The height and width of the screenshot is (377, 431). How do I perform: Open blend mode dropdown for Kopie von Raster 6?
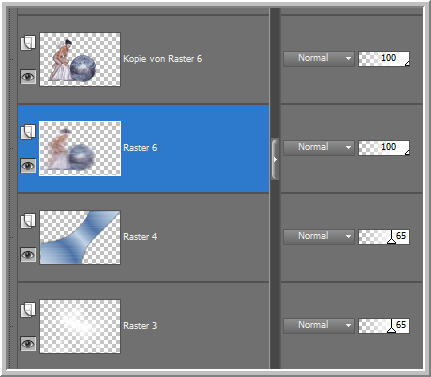click(x=319, y=58)
